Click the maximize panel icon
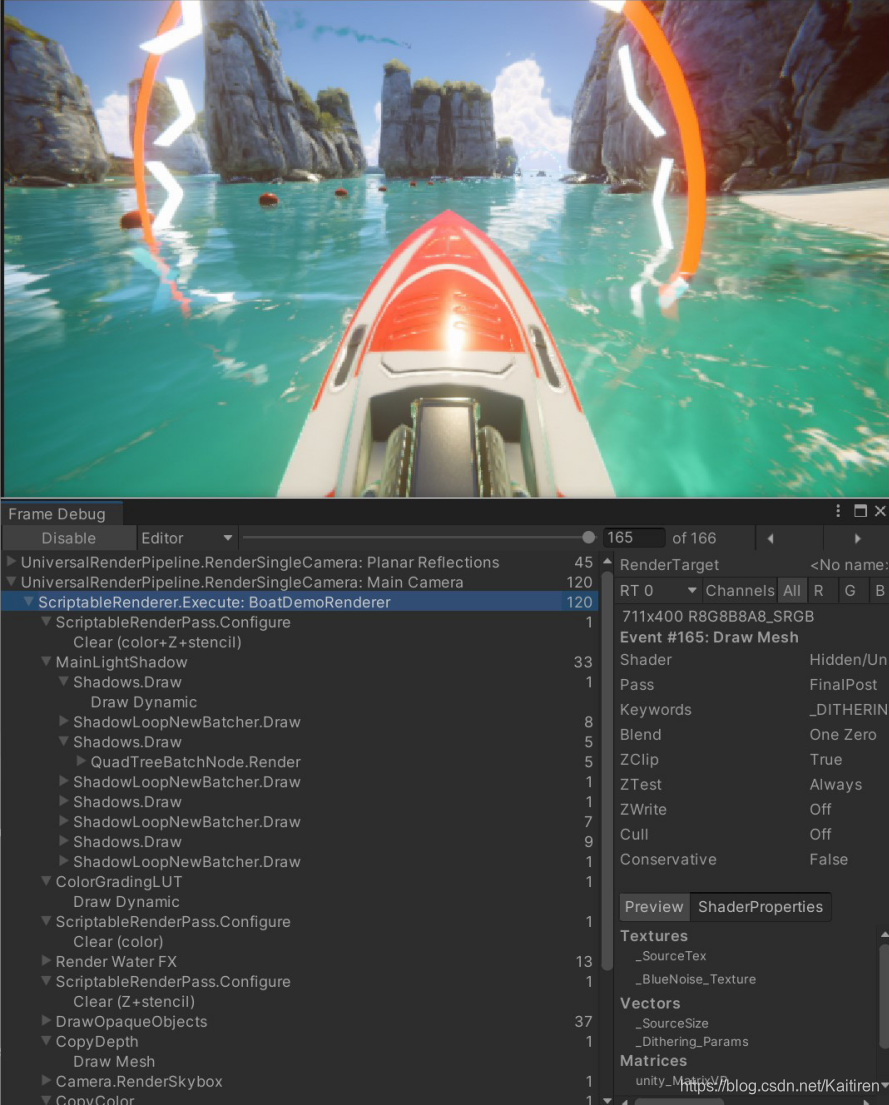Viewport: 889px width, 1105px height. (x=860, y=511)
